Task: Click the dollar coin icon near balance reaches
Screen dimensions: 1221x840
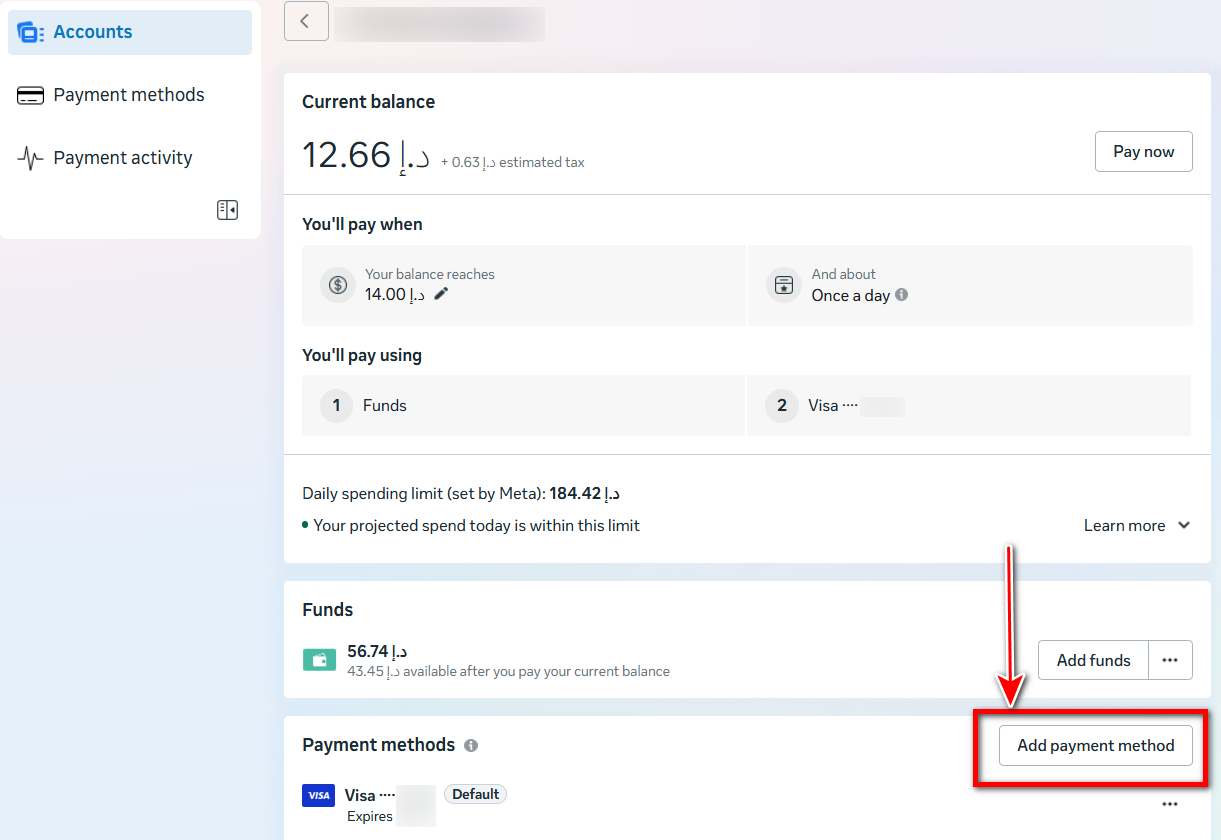Action: (337, 285)
